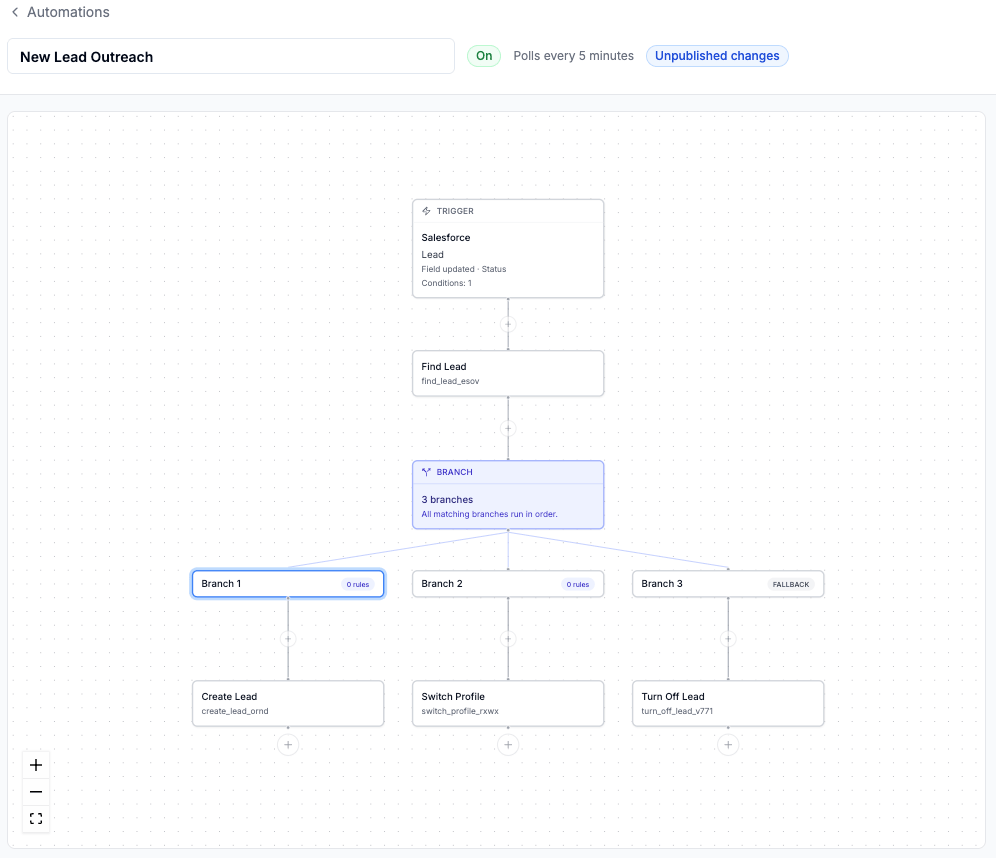This screenshot has height=858, width=996.
Task: Insert step under Branch 3 fallback header
Action: (728, 639)
